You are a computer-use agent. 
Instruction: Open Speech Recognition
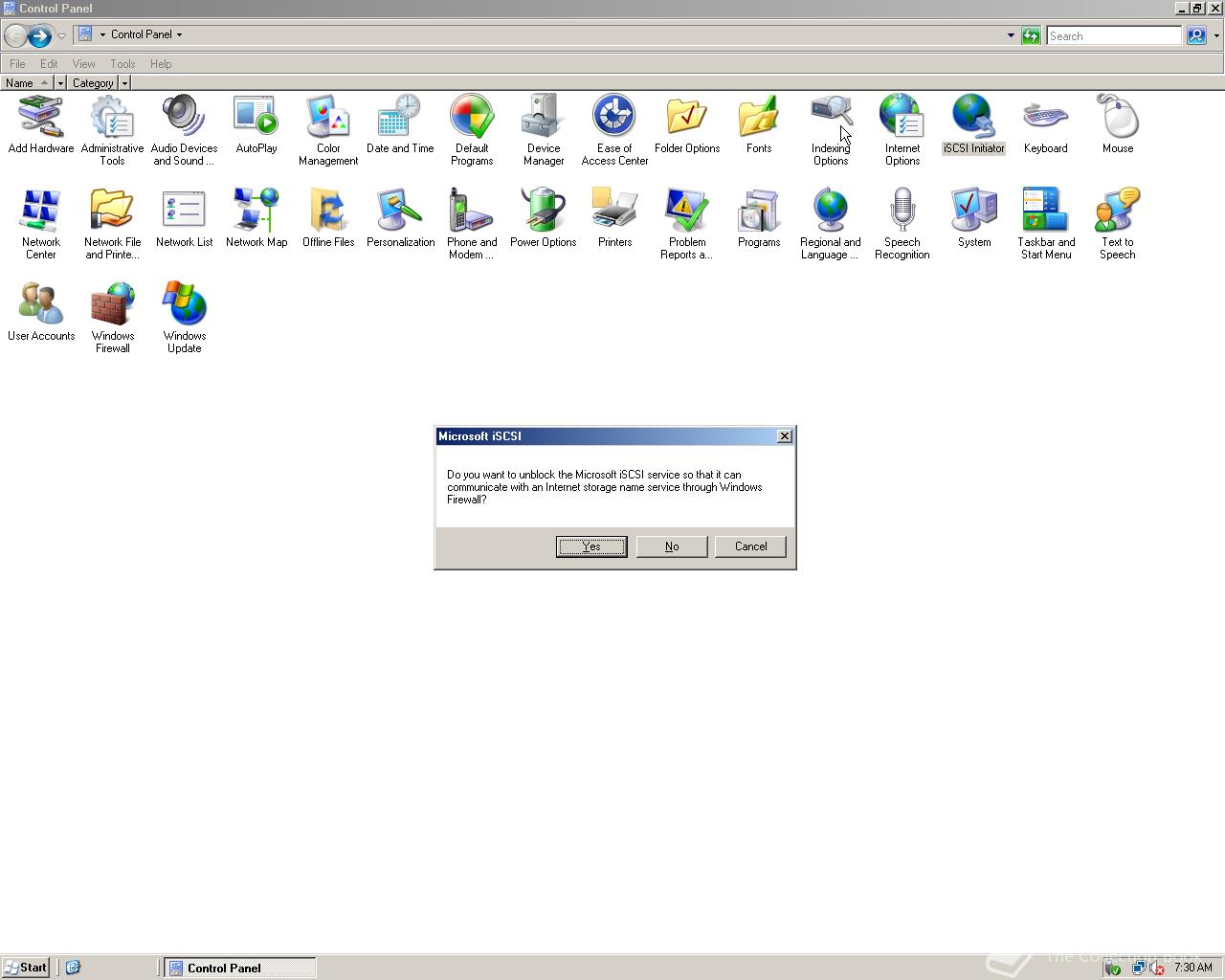[x=902, y=224]
